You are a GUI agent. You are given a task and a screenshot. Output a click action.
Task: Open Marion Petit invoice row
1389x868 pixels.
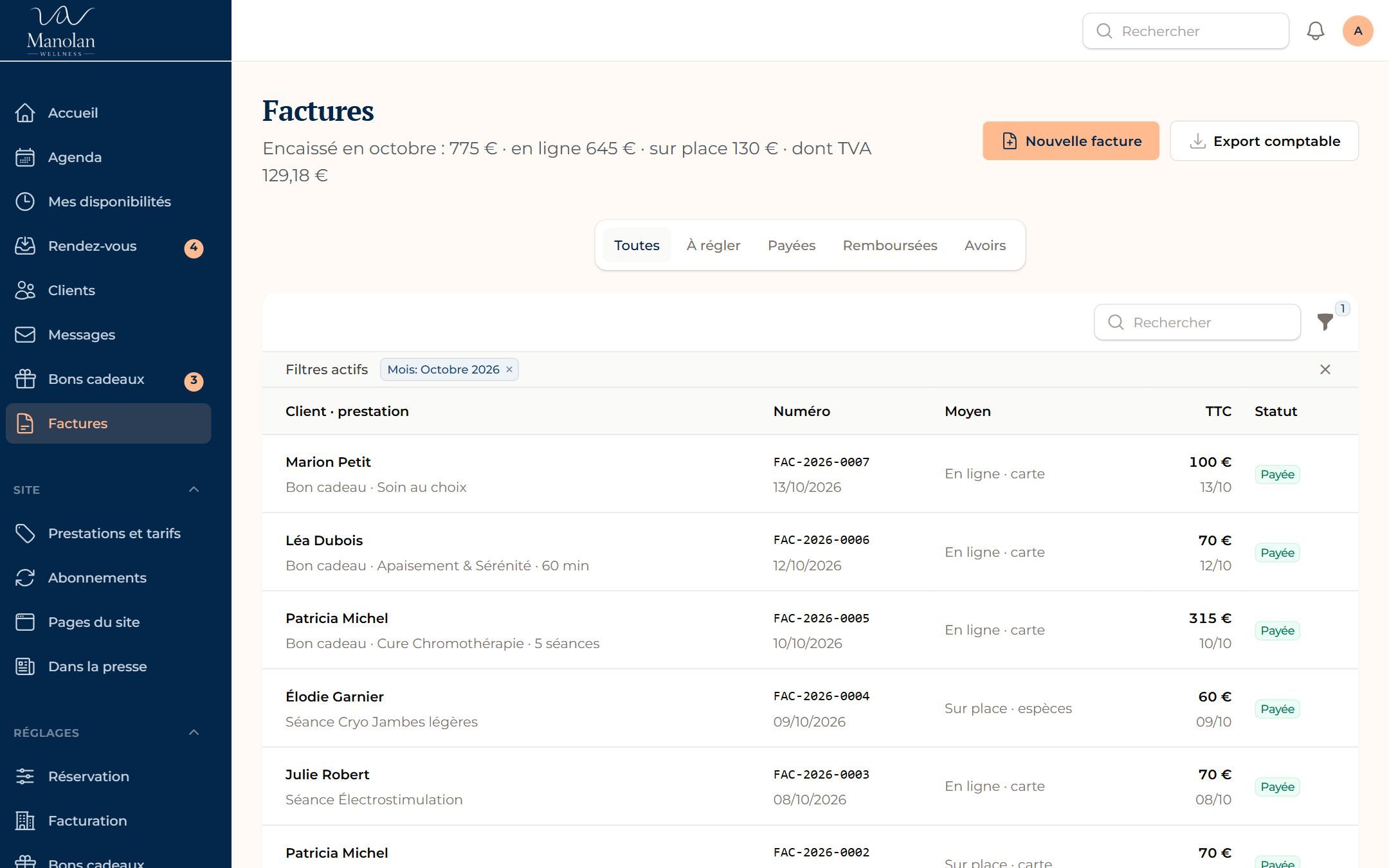[810, 474]
